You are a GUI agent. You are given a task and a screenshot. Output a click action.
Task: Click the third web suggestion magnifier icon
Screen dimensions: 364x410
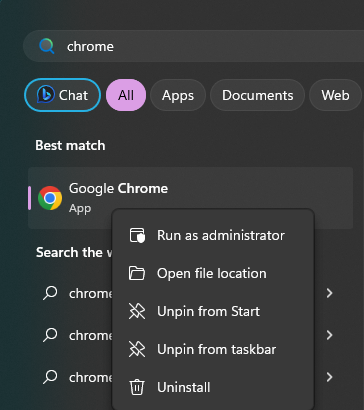click(50, 377)
